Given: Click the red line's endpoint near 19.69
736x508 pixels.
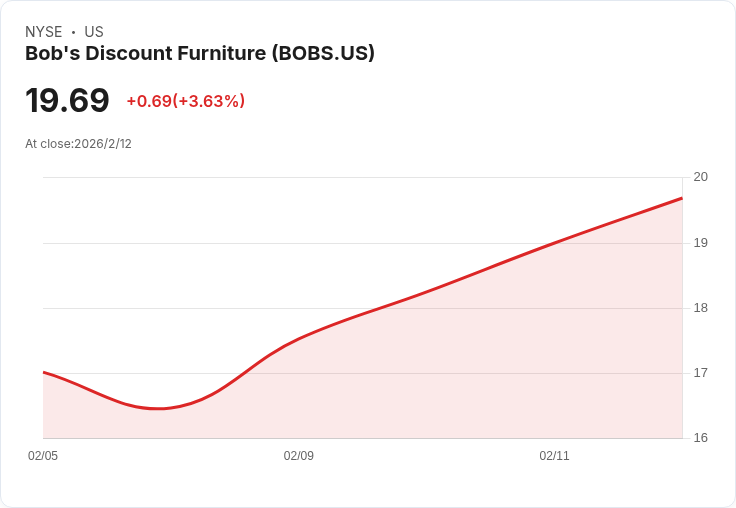Looking at the screenshot, I should [x=681, y=198].
